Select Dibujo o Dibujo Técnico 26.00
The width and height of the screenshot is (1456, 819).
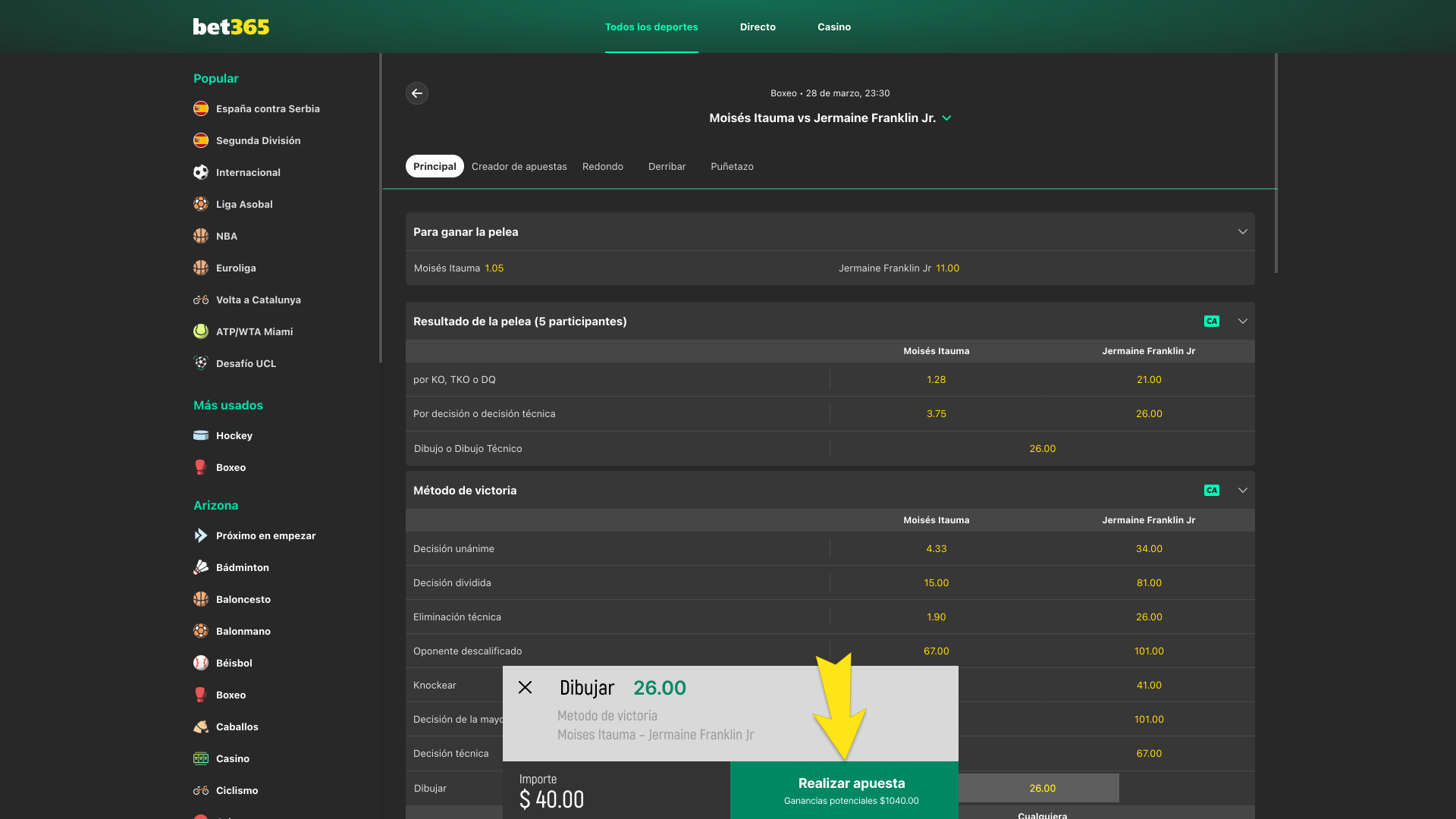point(1043,449)
